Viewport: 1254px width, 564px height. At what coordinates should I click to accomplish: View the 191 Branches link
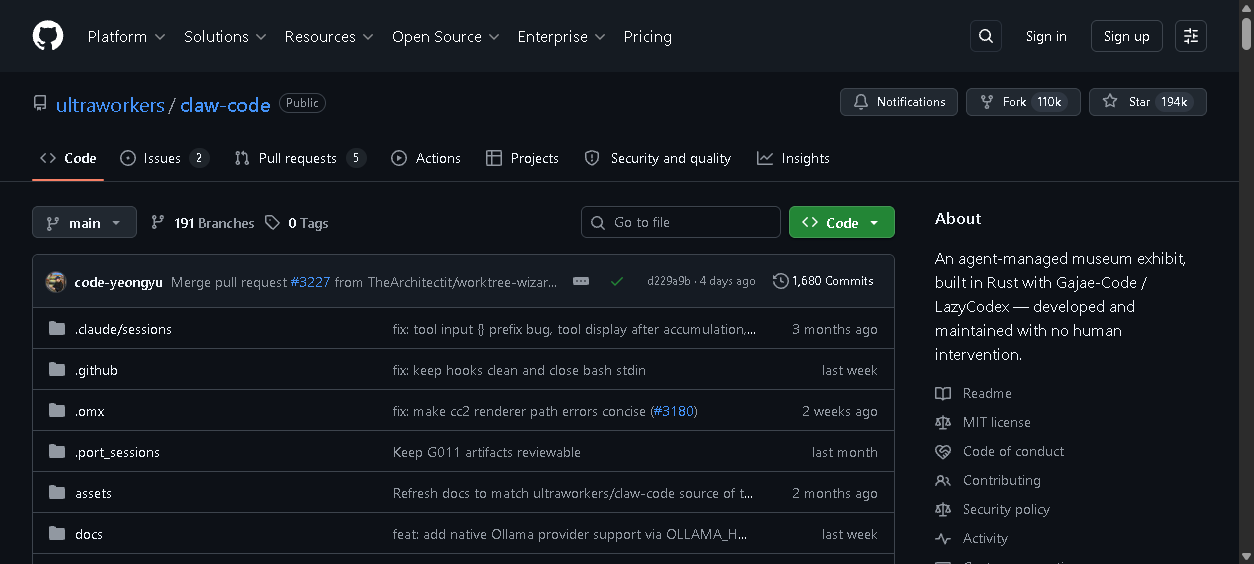[x=202, y=223]
